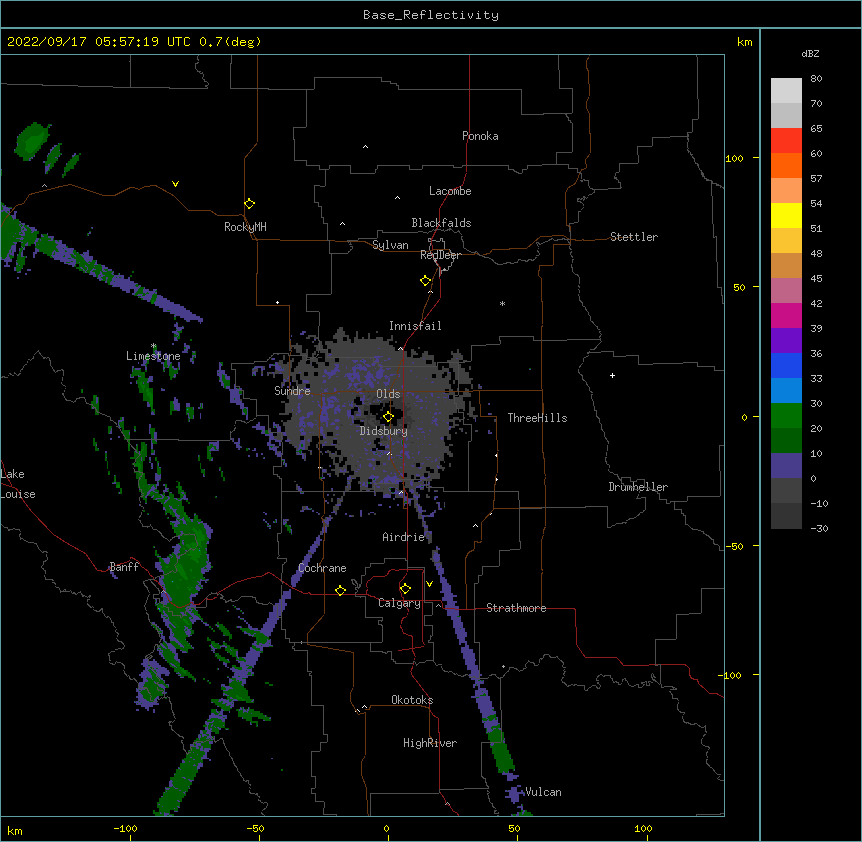The image size is (862, 842).
Task: Select the Blackfalds label on the map
Action: (441, 223)
